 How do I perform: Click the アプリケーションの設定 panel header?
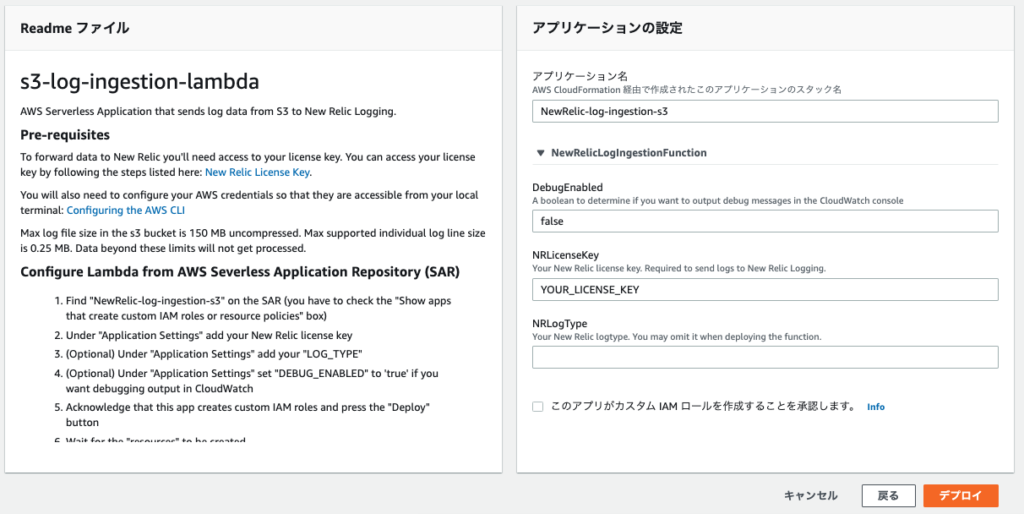point(607,28)
